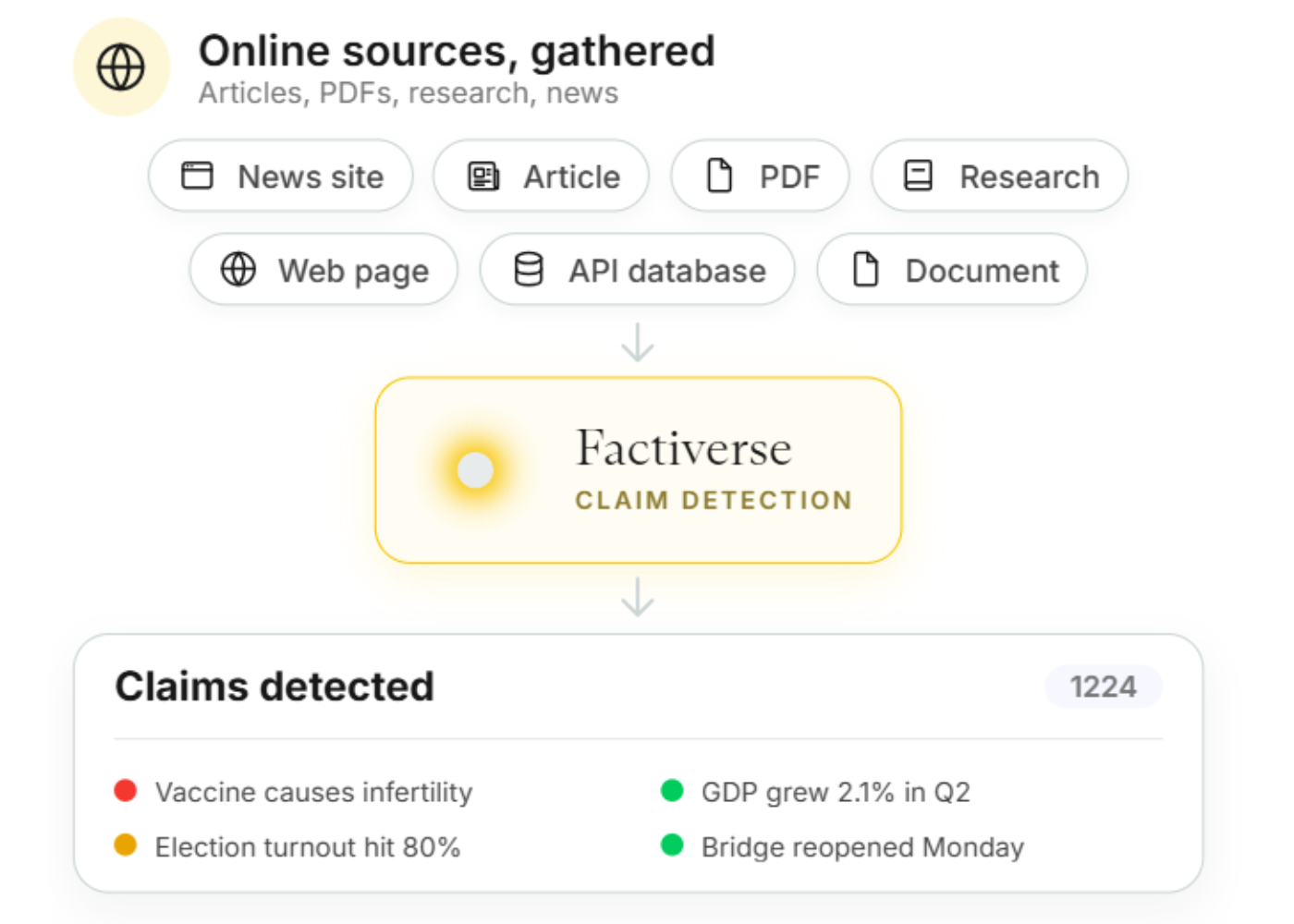Click the glowing dot in Factiverse card
The height and width of the screenshot is (924, 1294).
(476, 469)
